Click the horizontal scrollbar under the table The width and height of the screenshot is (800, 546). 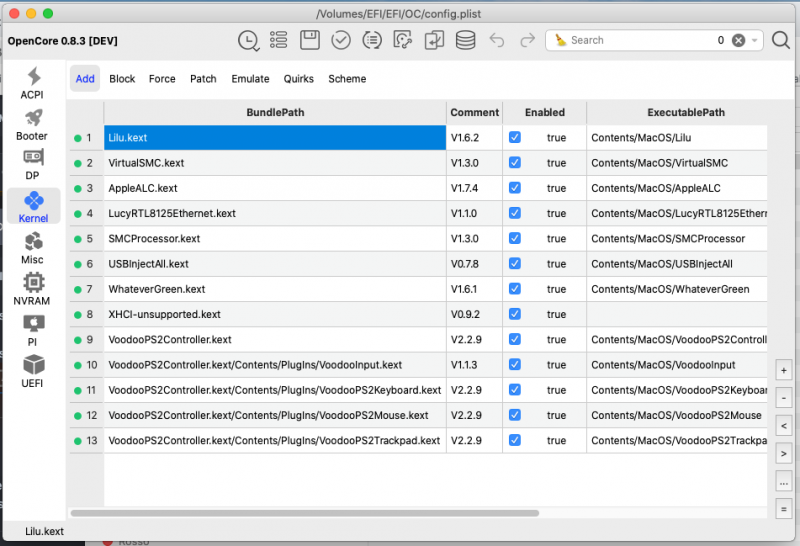point(300,513)
